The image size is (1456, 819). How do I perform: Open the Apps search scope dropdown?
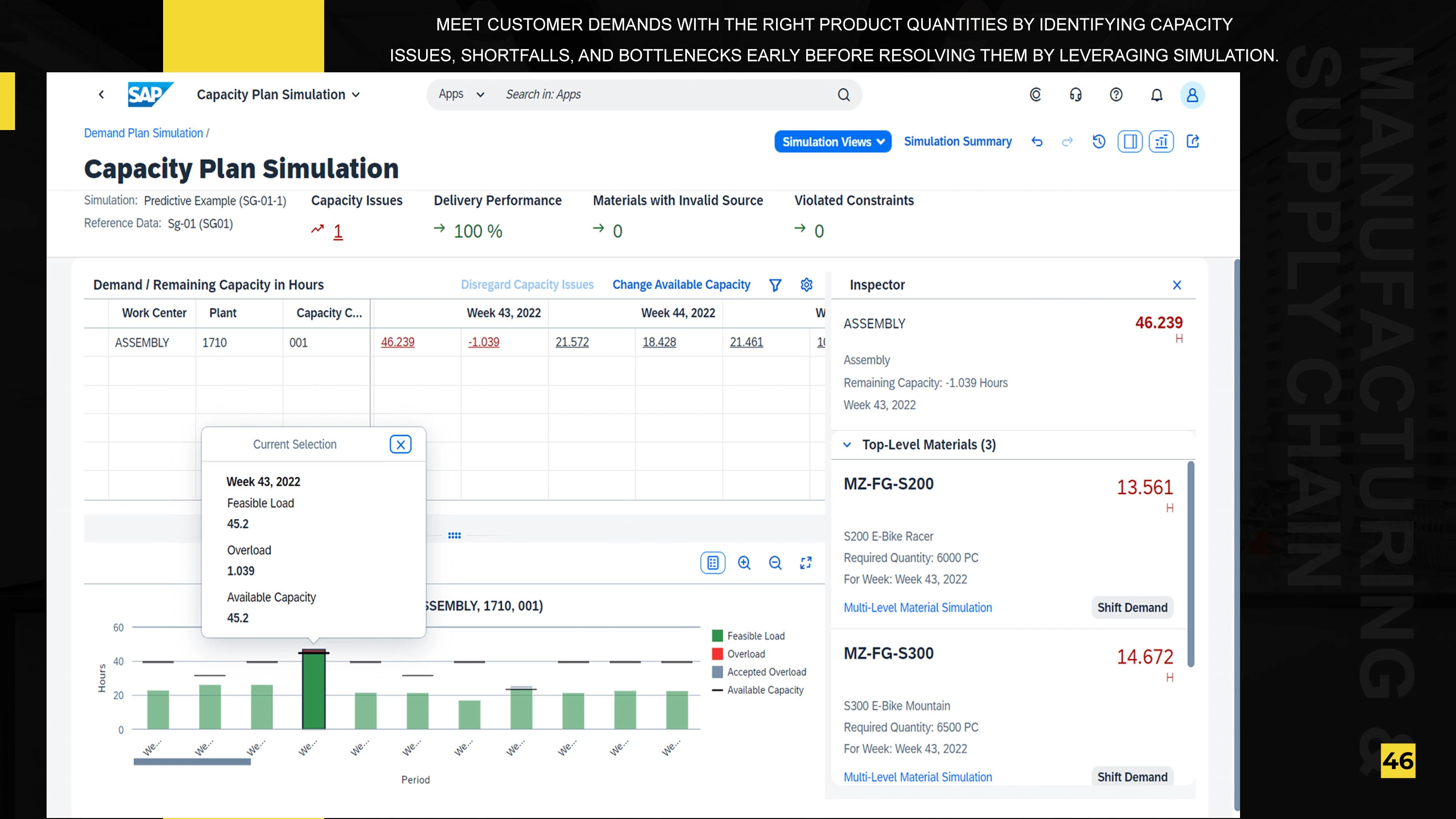(461, 95)
